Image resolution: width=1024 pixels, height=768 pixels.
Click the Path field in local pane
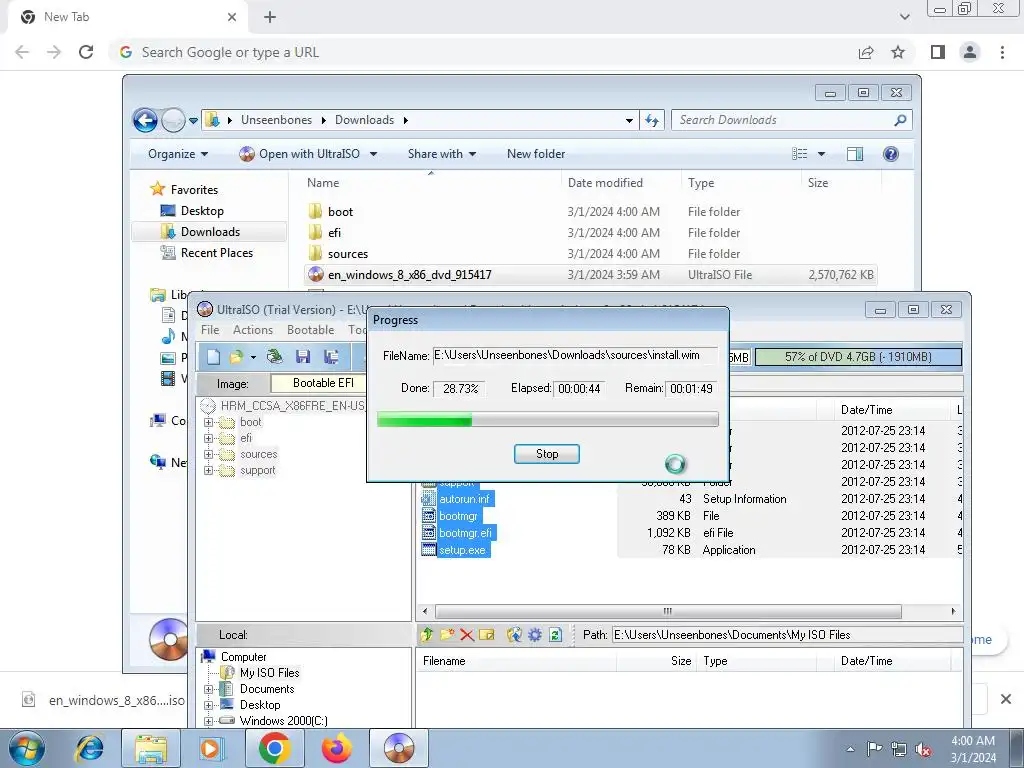[787, 635]
